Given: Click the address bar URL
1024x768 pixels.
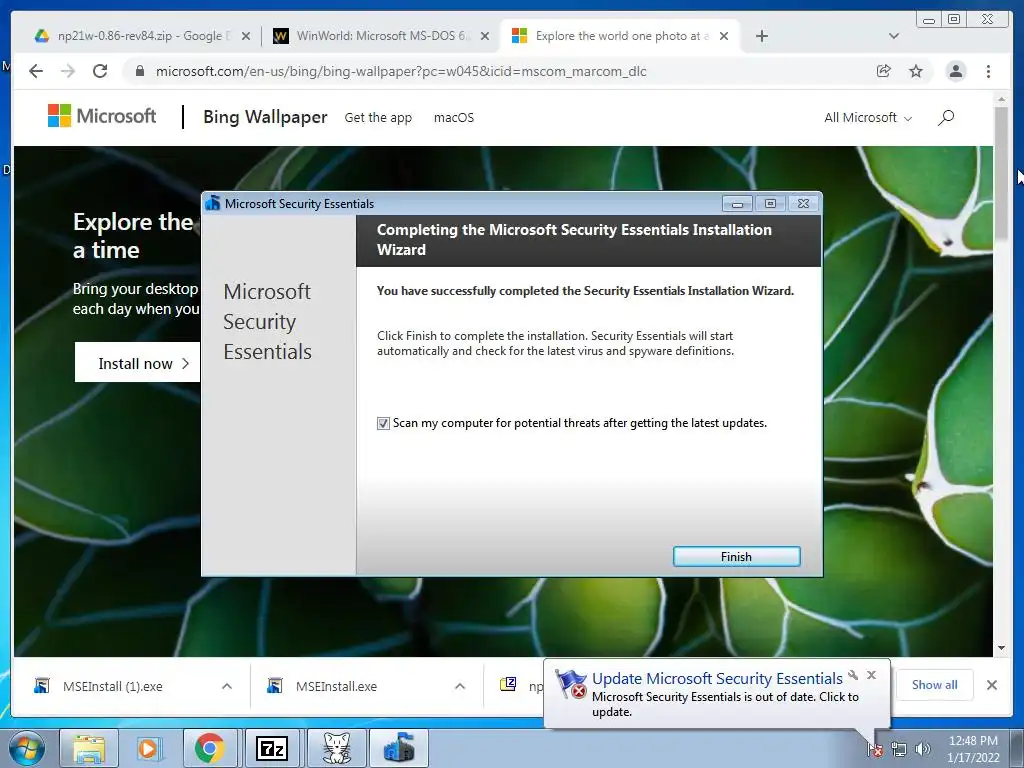Looking at the screenshot, I should pos(401,71).
